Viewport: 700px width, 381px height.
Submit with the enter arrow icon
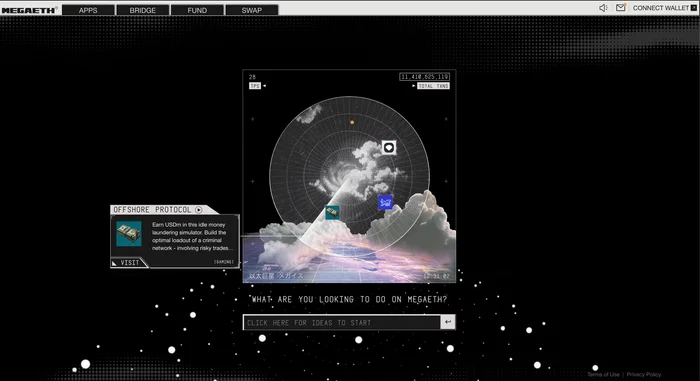click(x=448, y=322)
